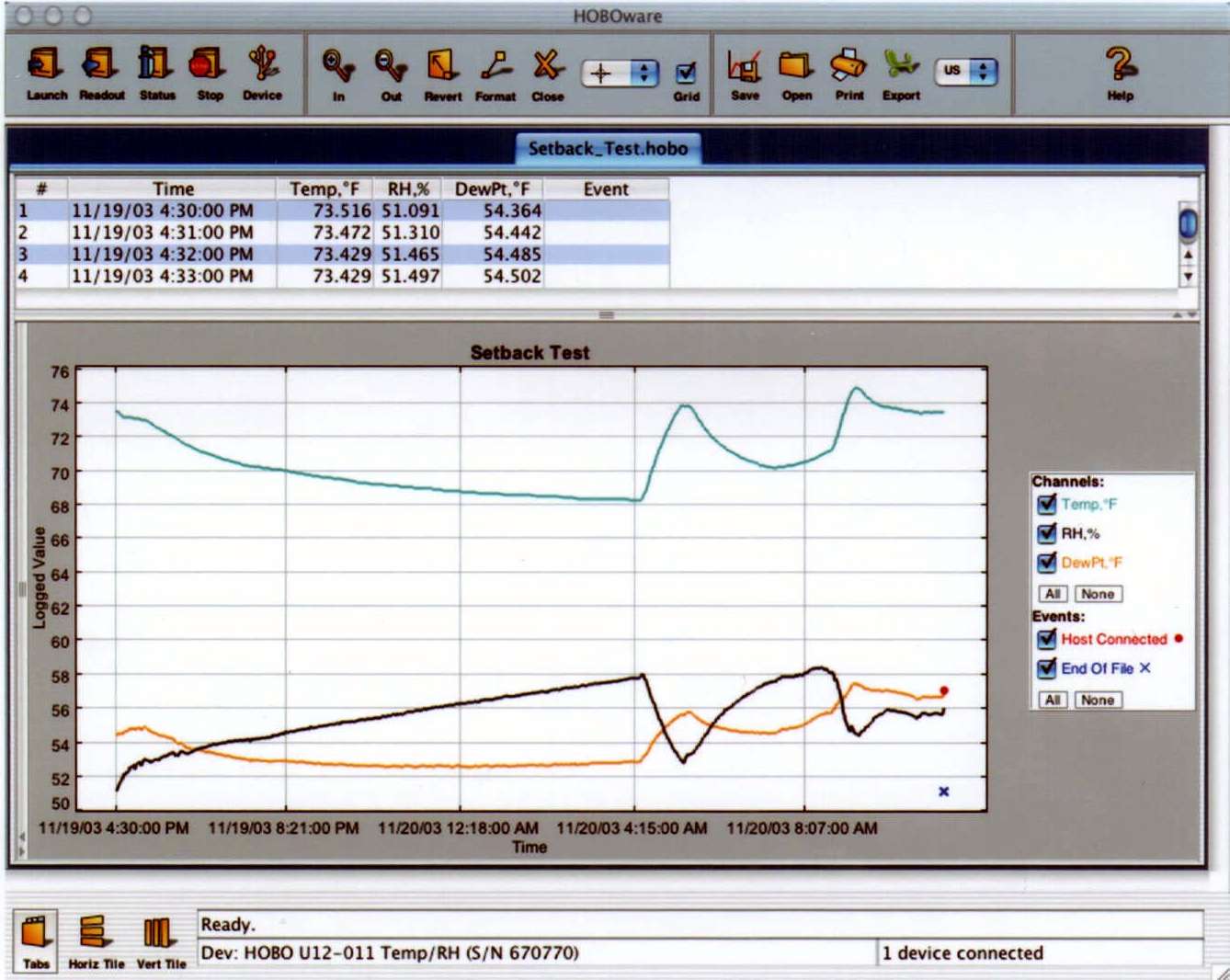1230x980 pixels.
Task: Open the crosshair tool dropdown
Action: [620, 73]
